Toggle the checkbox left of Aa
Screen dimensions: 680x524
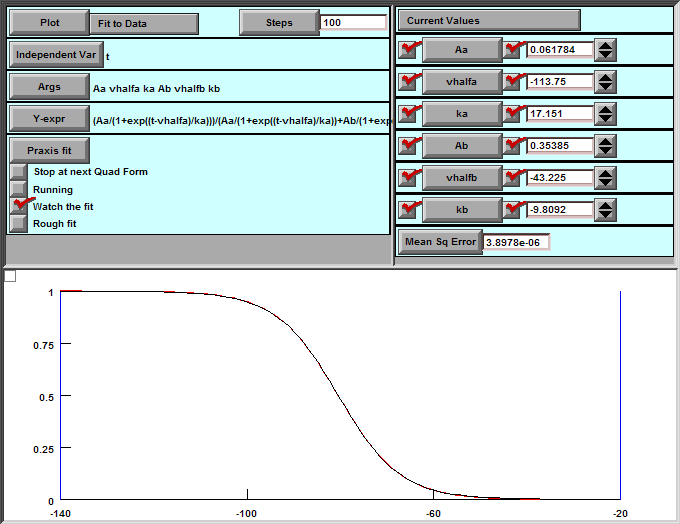pyautogui.click(x=408, y=50)
